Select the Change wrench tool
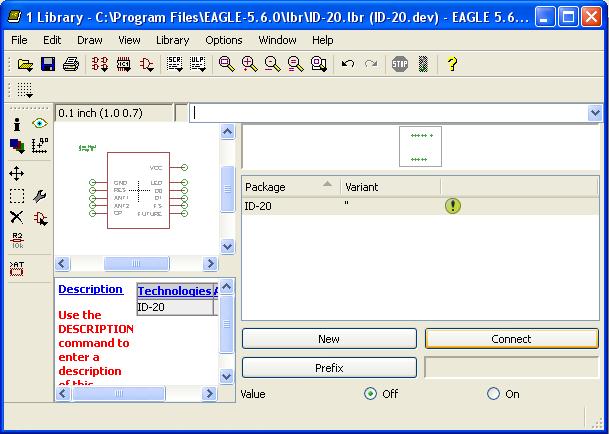Screen dimensions: 609x434 [x=40, y=196]
